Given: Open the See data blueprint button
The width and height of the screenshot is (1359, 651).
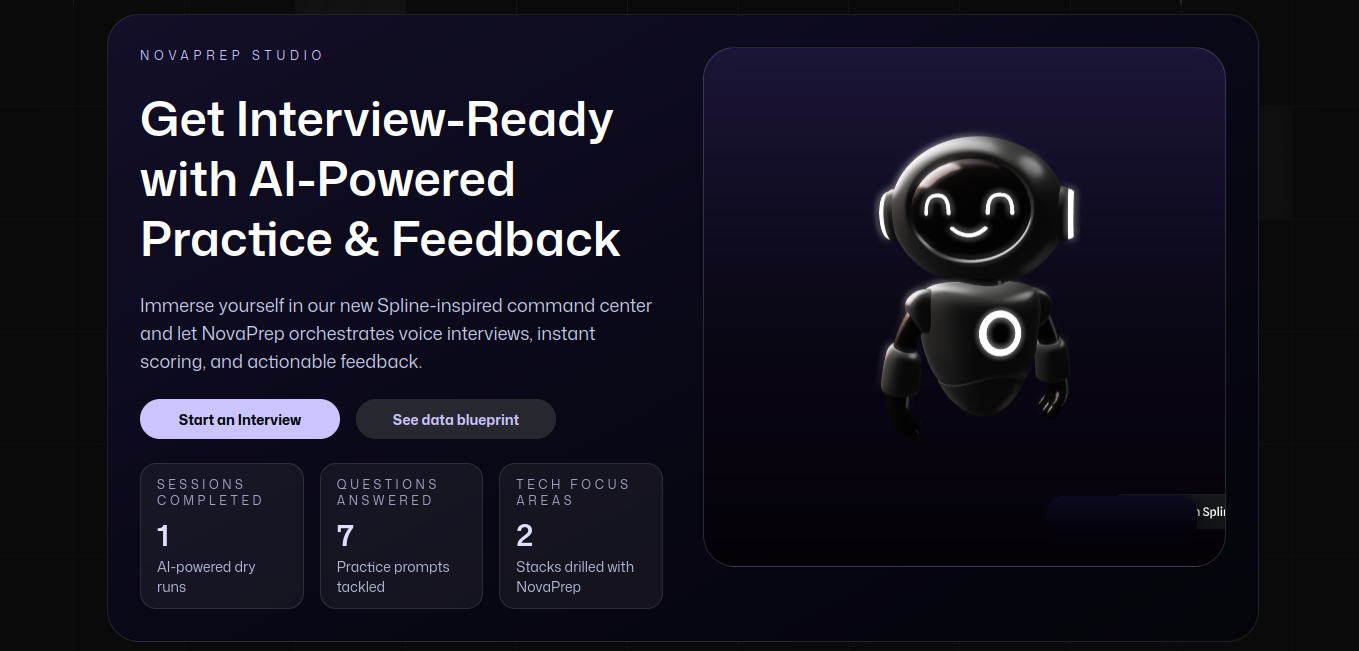Looking at the screenshot, I should pyautogui.click(x=456, y=419).
